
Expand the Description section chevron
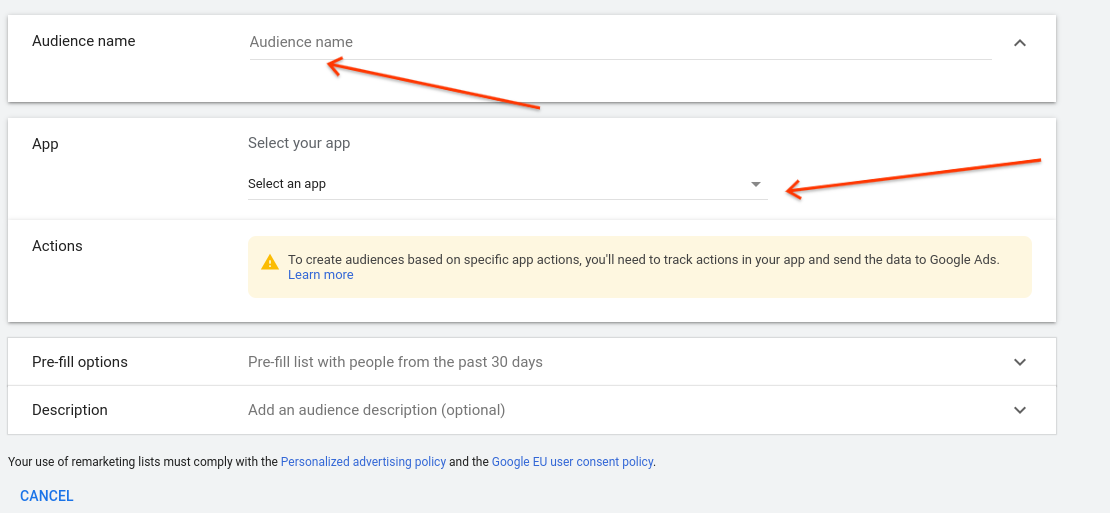(x=1019, y=410)
